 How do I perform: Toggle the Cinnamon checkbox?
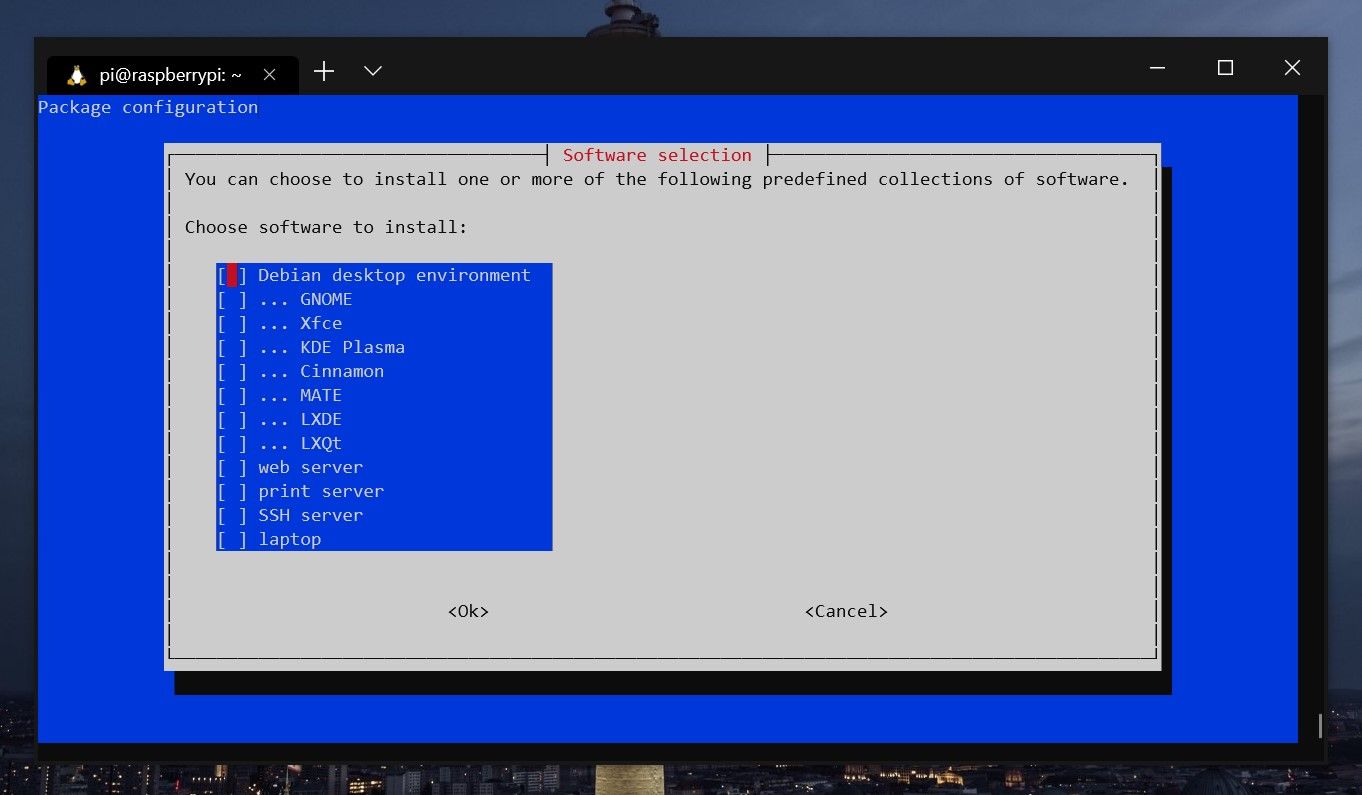click(232, 371)
